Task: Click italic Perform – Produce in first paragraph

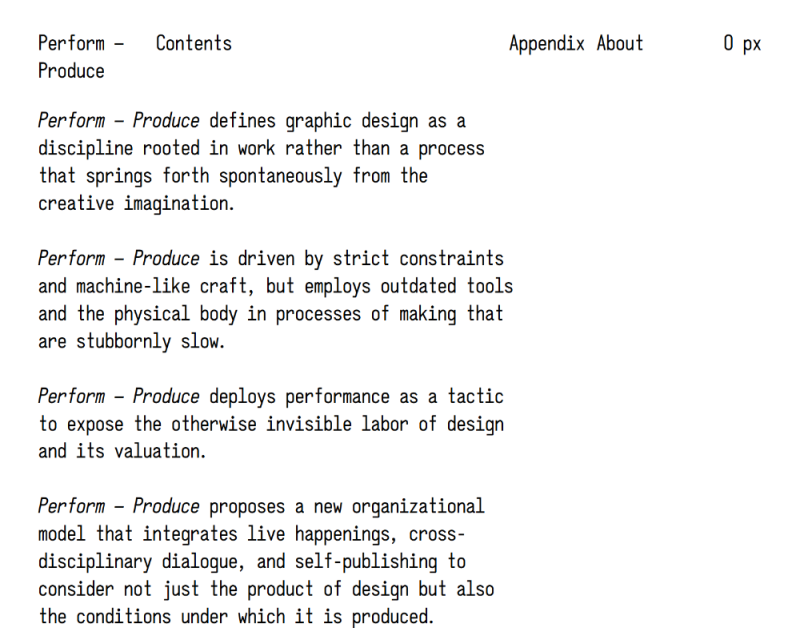Action: point(118,121)
